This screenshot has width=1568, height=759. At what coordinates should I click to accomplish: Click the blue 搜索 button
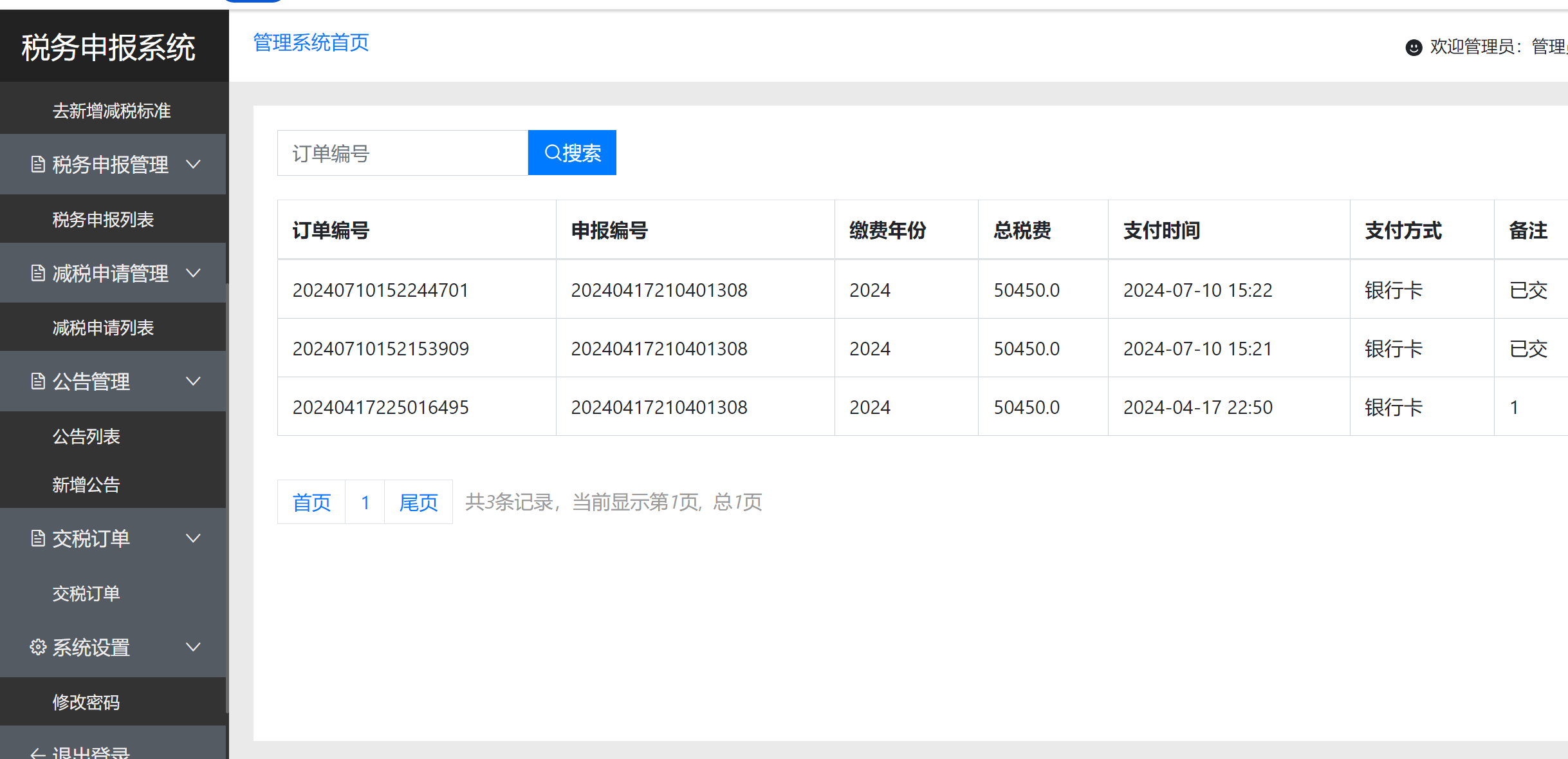[572, 153]
